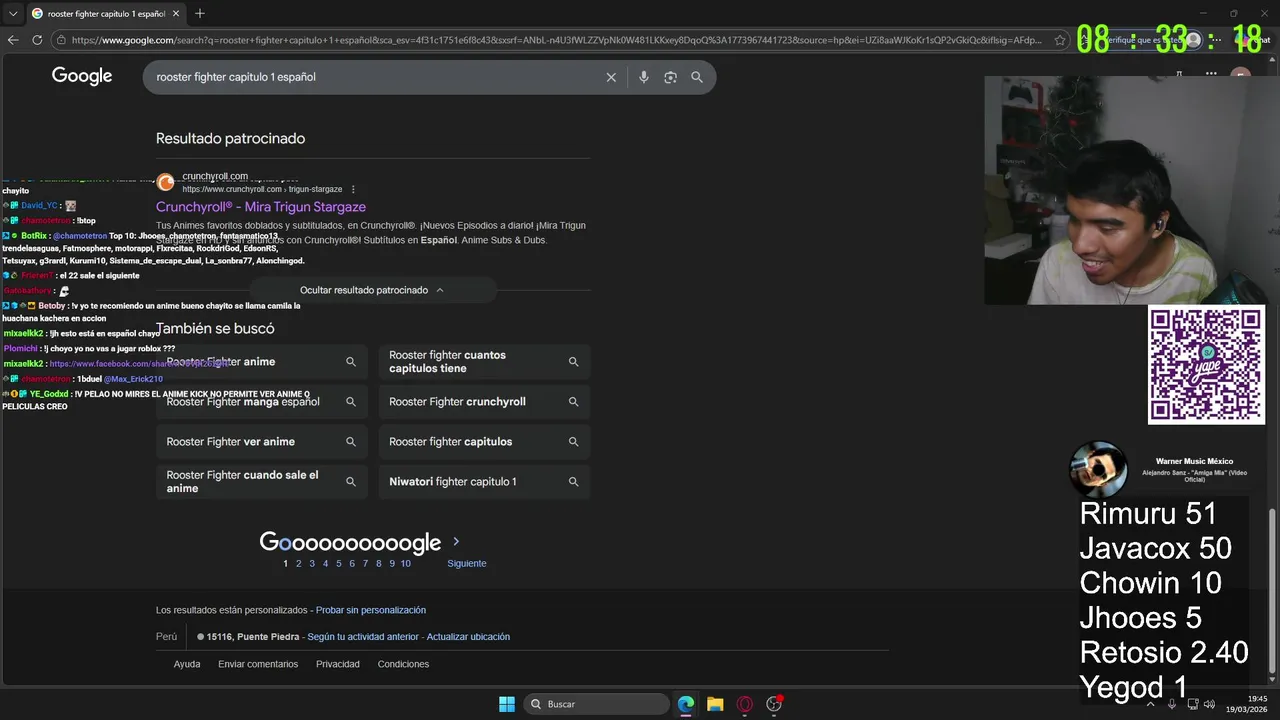Search suggestion Rooster fighter capitulos
Image resolution: width=1280 pixels, height=720 pixels.
484,442
